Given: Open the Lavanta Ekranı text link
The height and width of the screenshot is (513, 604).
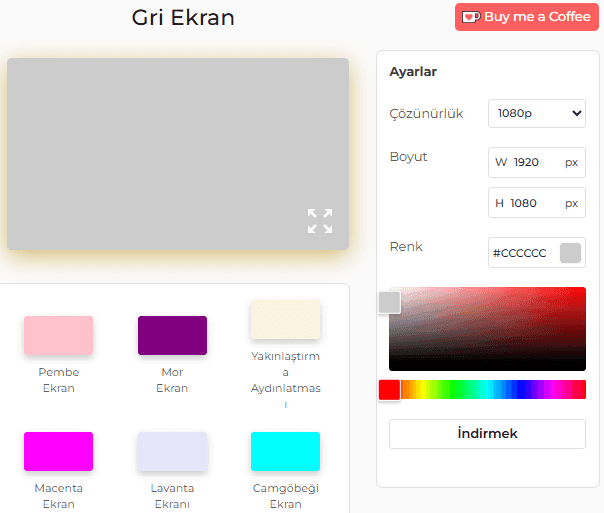Looking at the screenshot, I should tap(172, 496).
